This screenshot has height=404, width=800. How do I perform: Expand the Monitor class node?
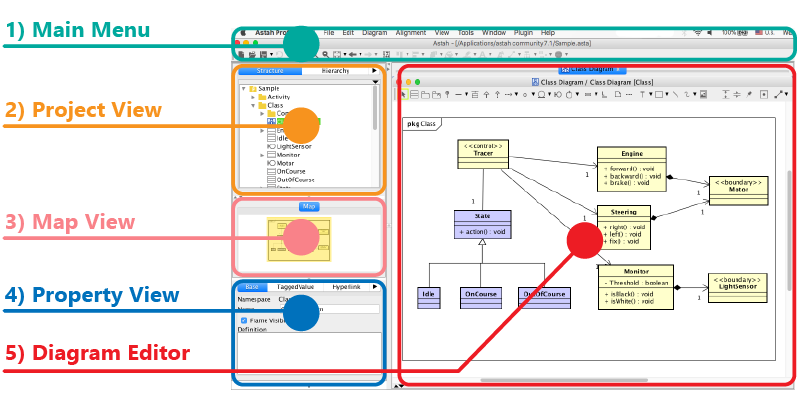coord(262,155)
